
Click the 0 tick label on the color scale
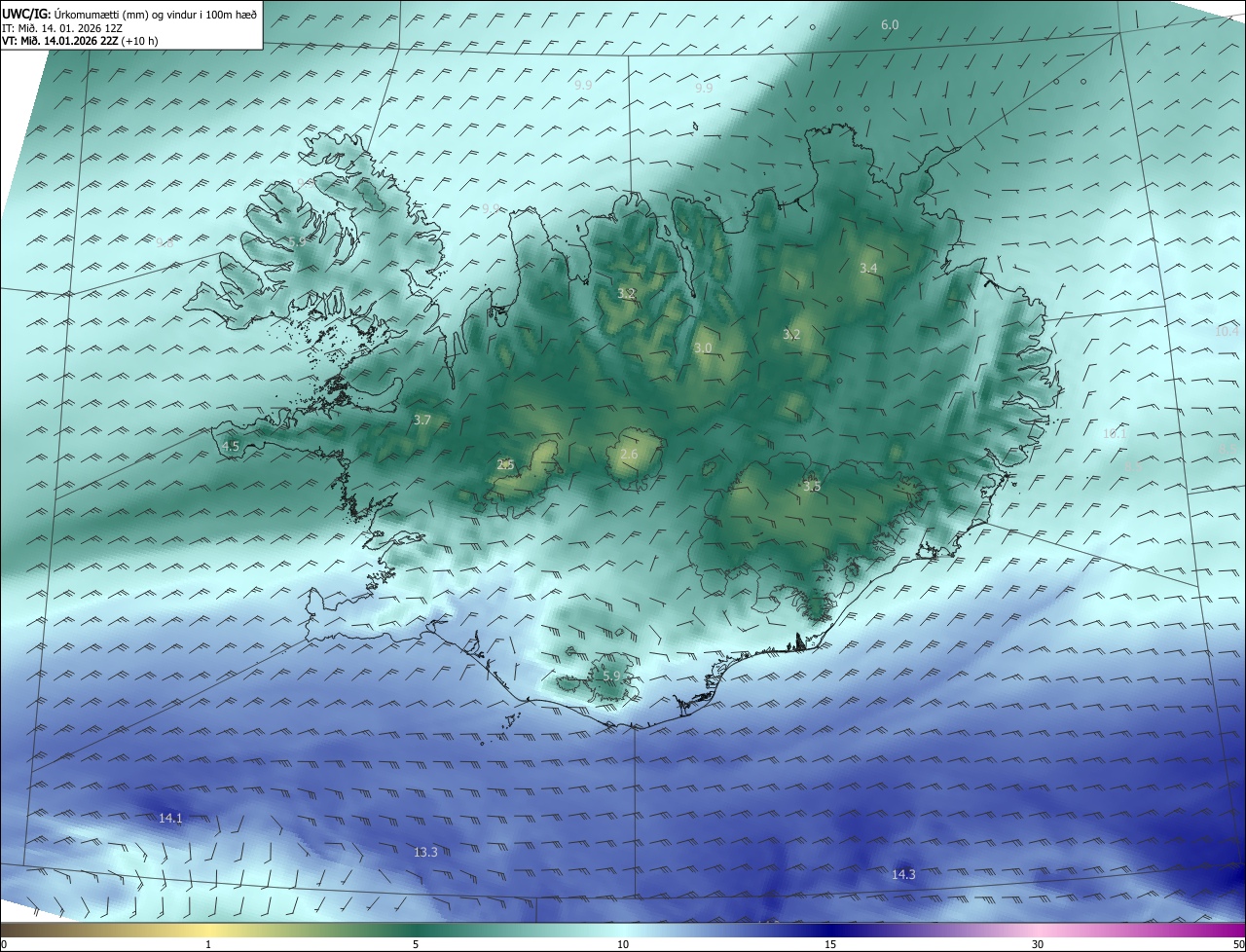(x=4, y=944)
